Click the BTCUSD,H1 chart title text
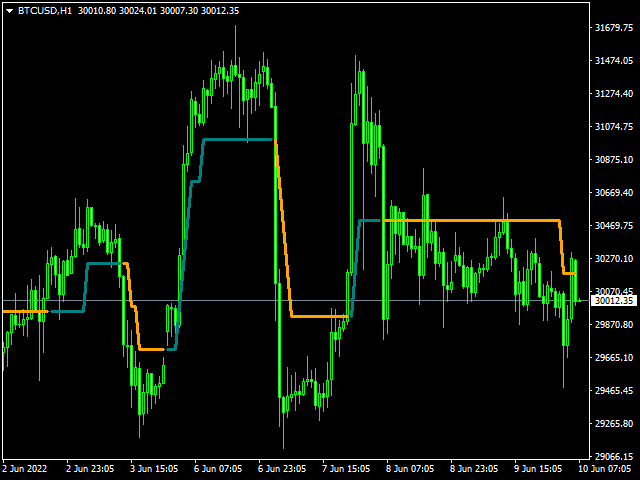 (45, 11)
